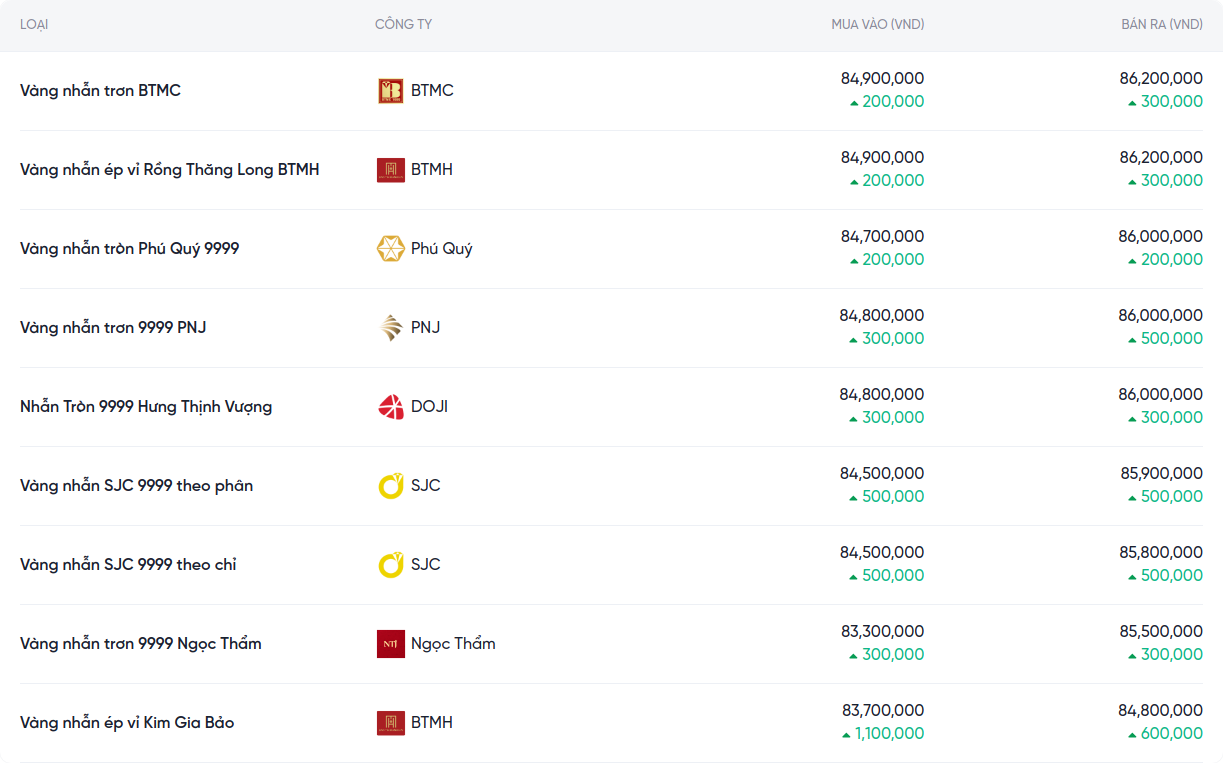Click the 1,100,000 price increase value
The height and width of the screenshot is (763, 1223).
[889, 734]
